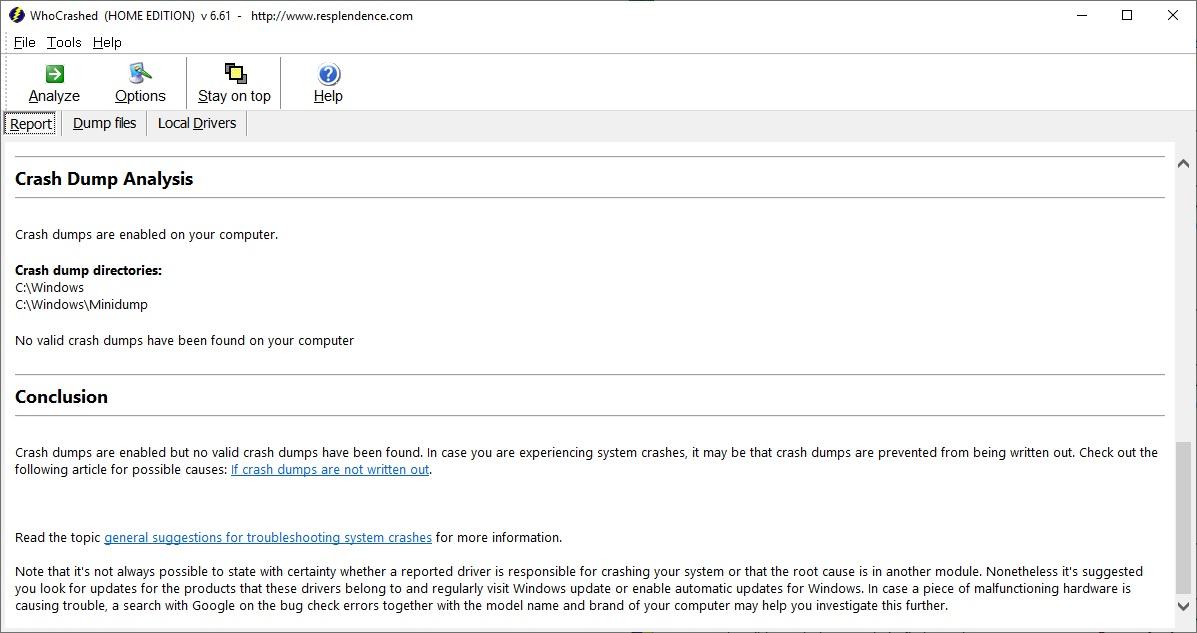
Task: Toggle the Stay on top icon
Action: click(x=235, y=74)
